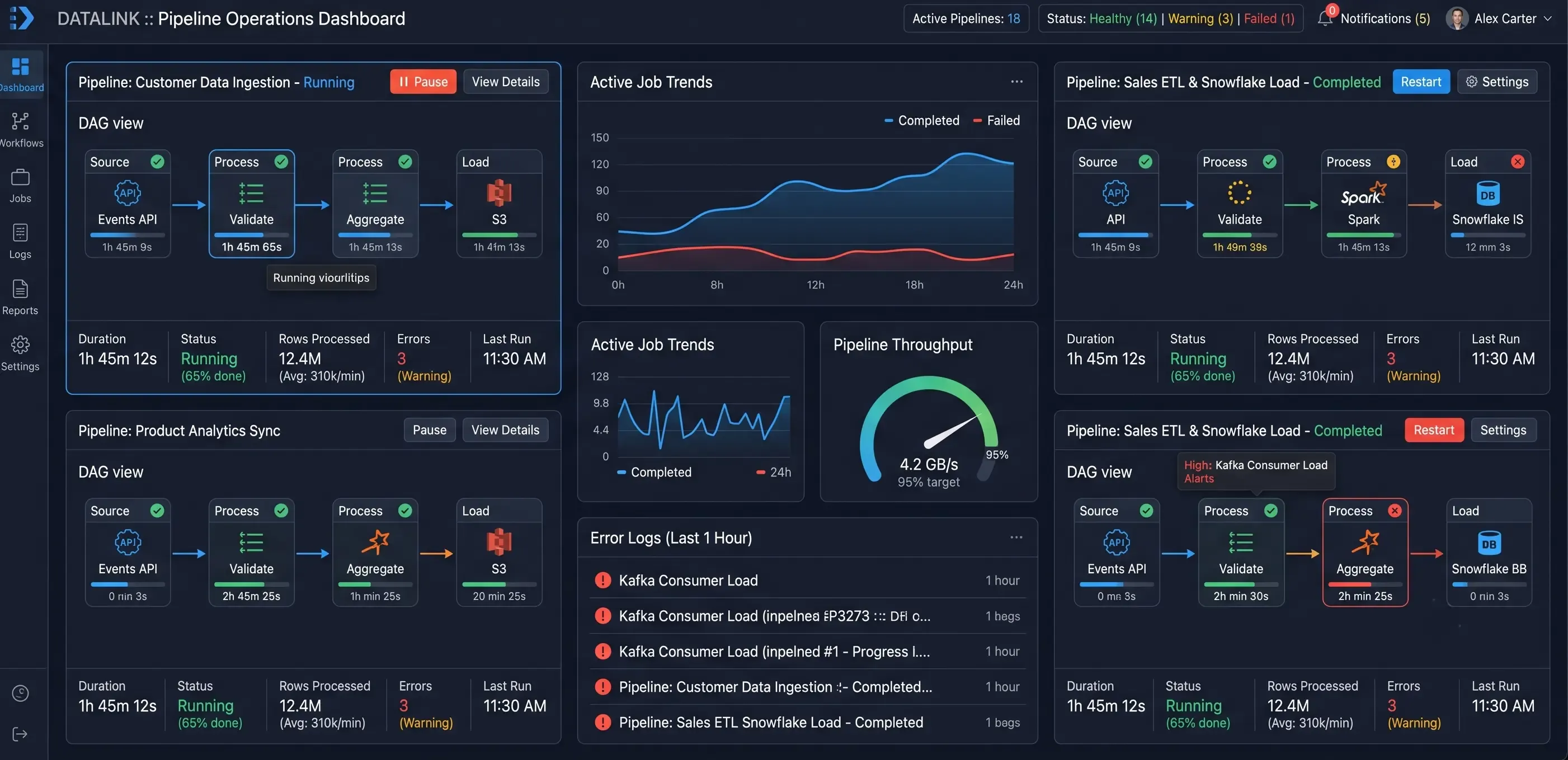Click Running link in Customer Data Ingestion title
The image size is (1568, 760).
(329, 82)
